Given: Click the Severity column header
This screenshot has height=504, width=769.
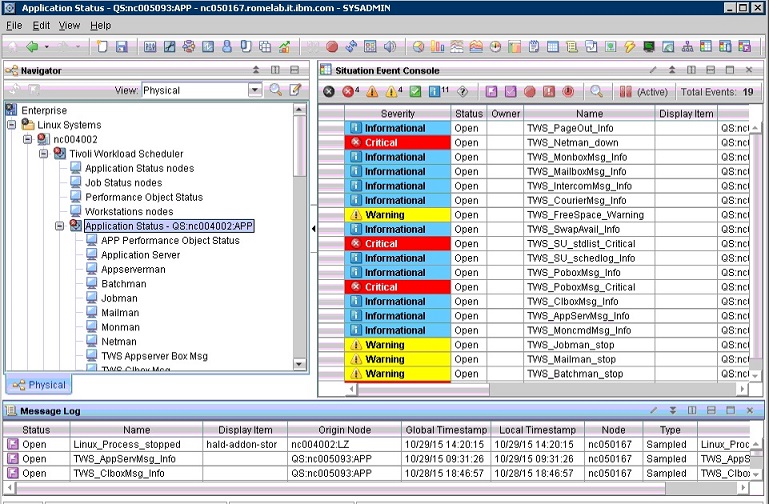Looking at the screenshot, I should [397, 114].
